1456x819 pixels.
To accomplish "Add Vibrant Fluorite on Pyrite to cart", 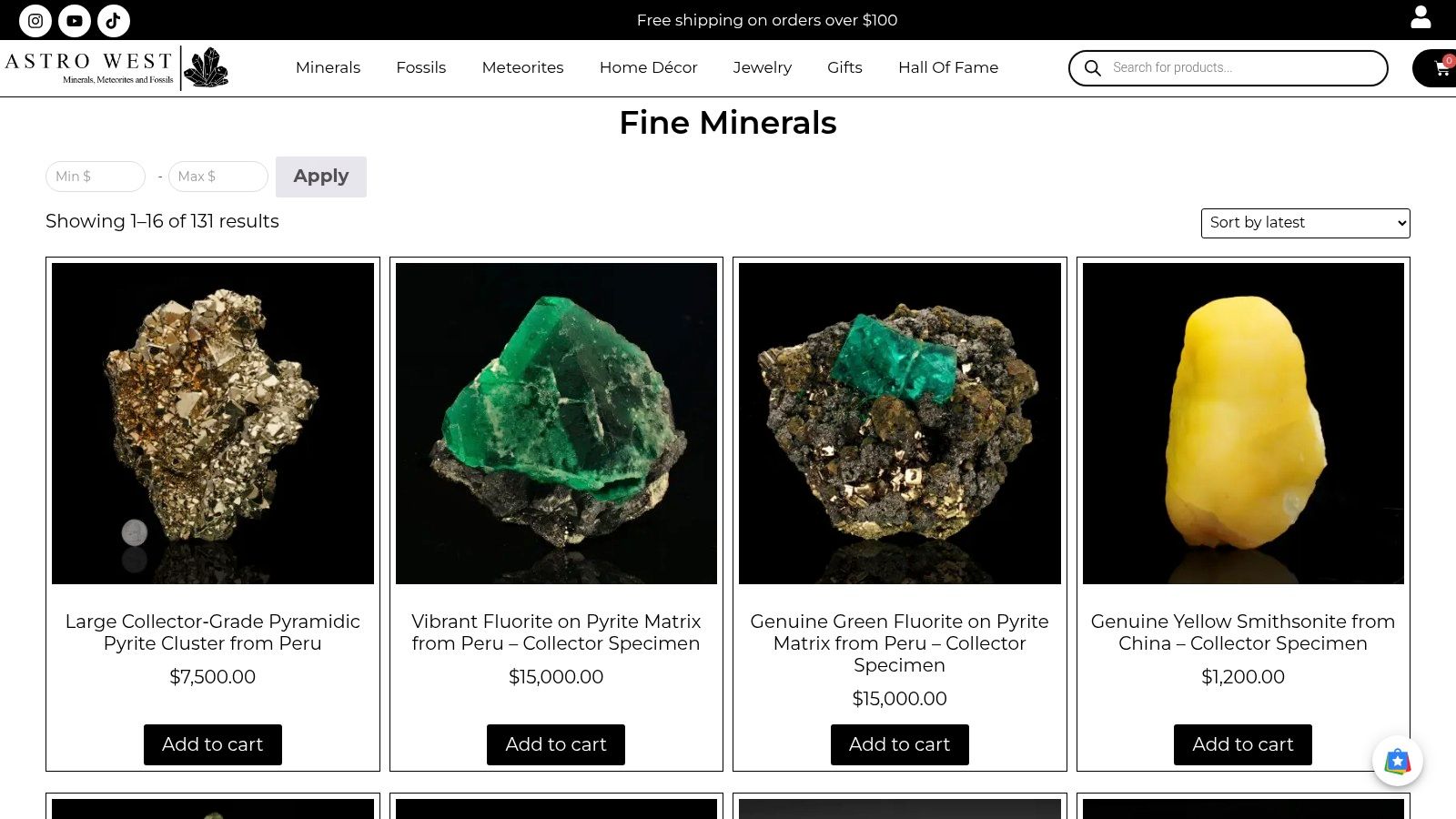I will [x=556, y=744].
